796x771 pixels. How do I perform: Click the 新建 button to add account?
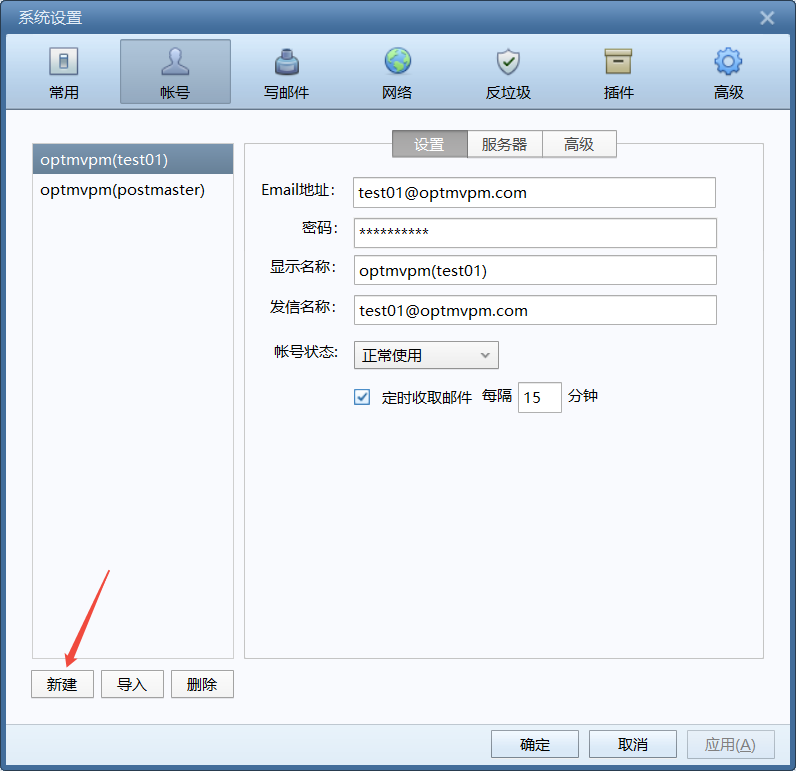click(x=62, y=684)
